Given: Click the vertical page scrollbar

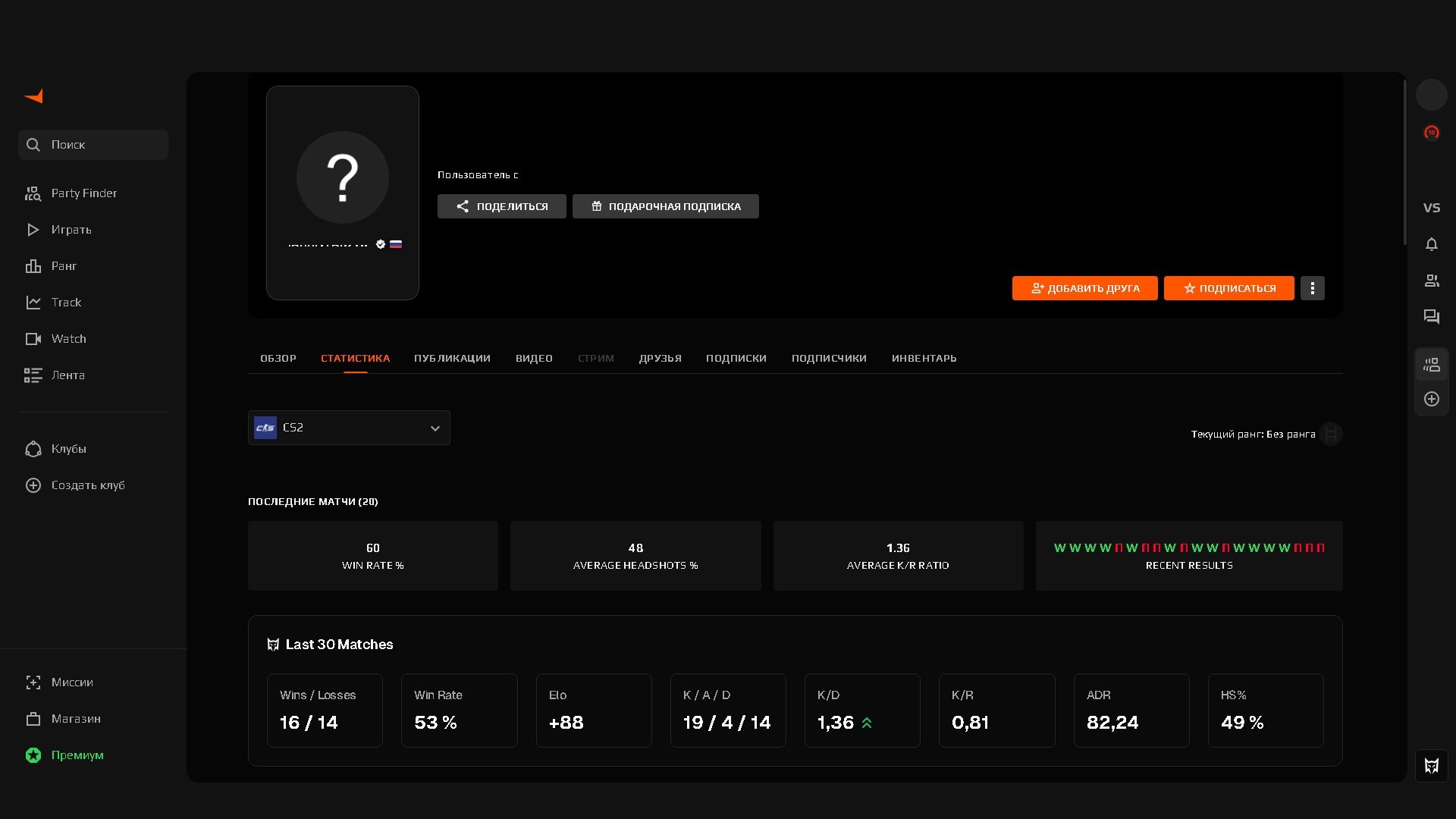Looking at the screenshot, I should coord(1404,163).
